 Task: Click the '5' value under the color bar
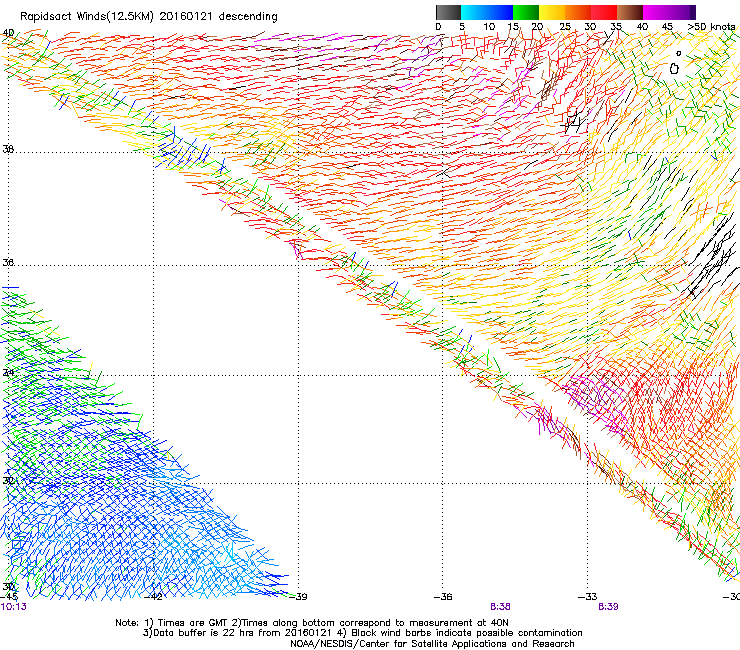(x=462, y=26)
